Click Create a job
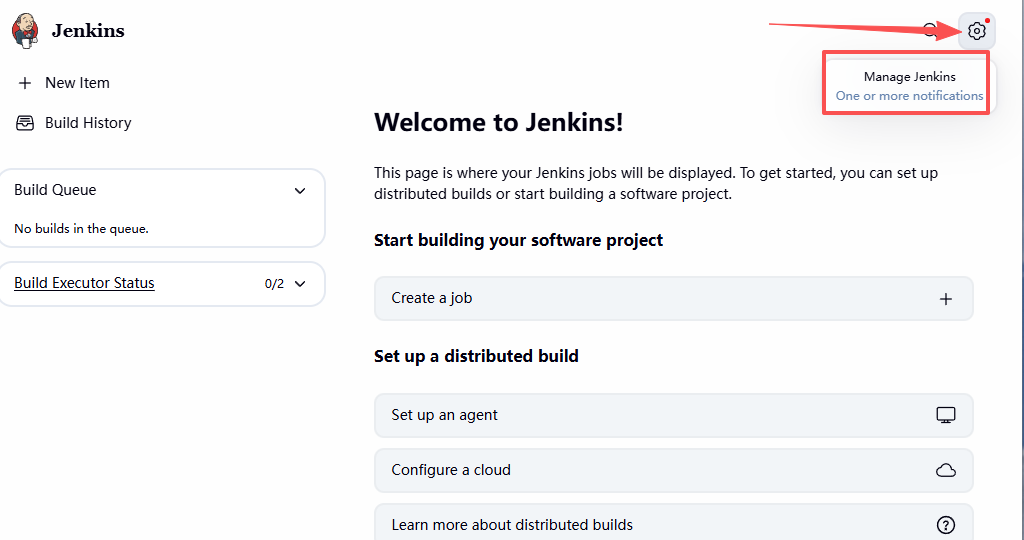1024x540 pixels. tap(673, 298)
